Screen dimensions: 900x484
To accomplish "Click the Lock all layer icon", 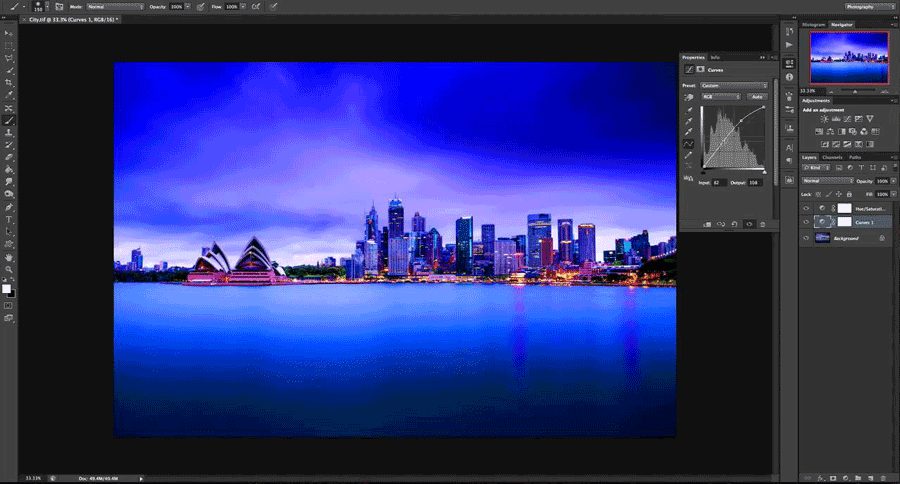I will coord(848,193).
